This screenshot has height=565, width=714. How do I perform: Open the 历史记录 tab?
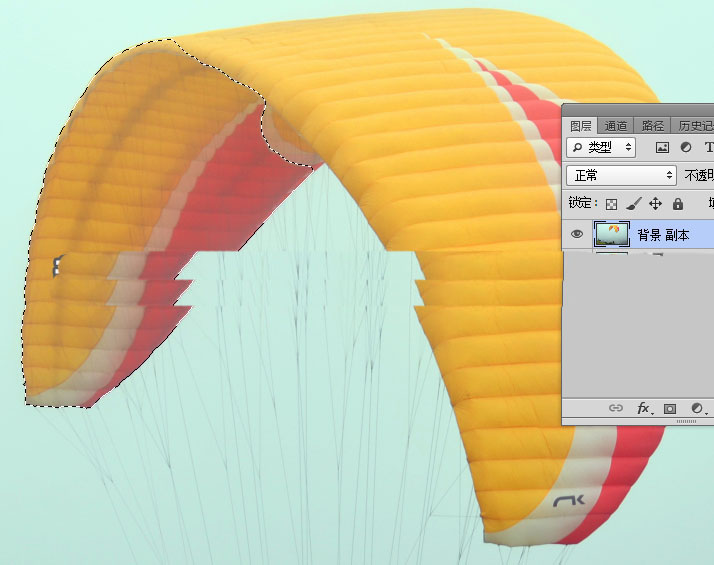pyautogui.click(x=695, y=126)
